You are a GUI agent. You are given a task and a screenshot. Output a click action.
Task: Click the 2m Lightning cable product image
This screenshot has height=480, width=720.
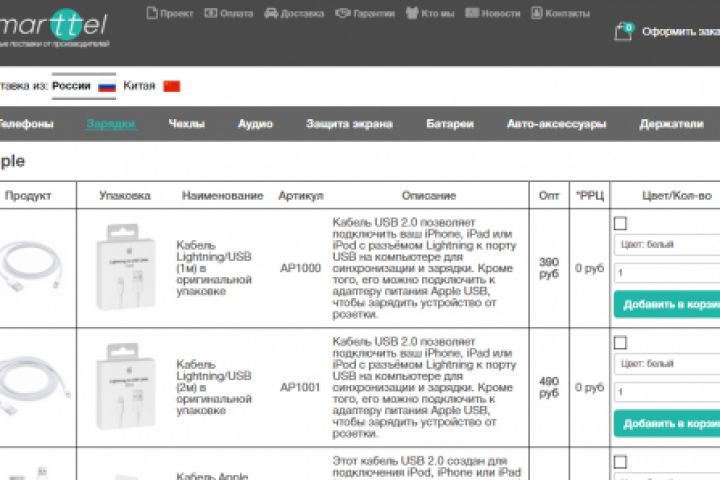(x=34, y=387)
